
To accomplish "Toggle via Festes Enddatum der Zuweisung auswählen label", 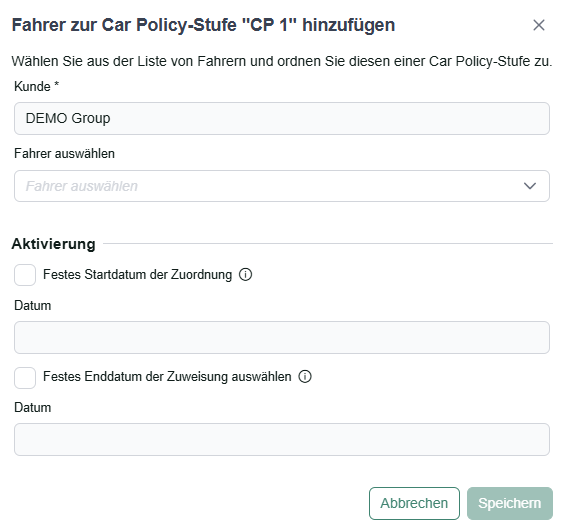I will pos(167,377).
